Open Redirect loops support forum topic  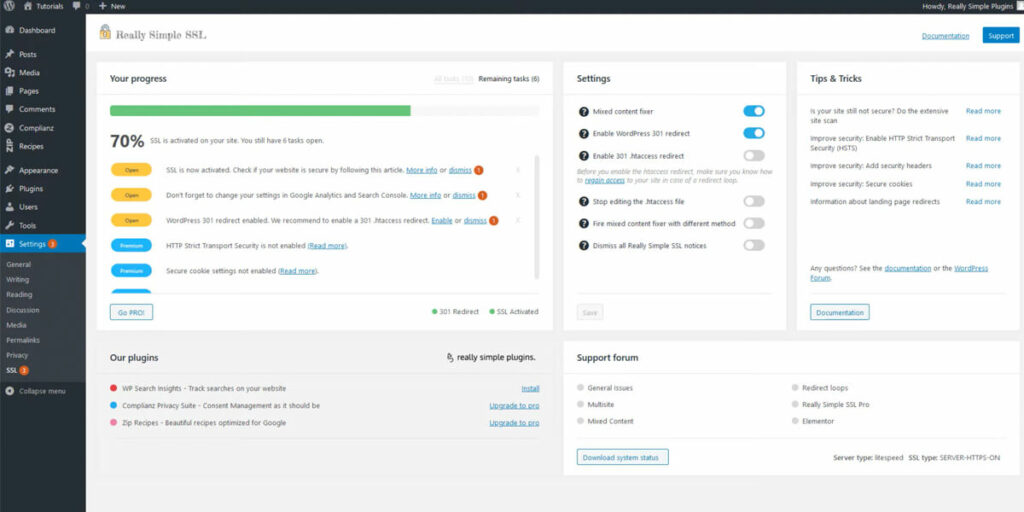pyautogui.click(x=825, y=388)
